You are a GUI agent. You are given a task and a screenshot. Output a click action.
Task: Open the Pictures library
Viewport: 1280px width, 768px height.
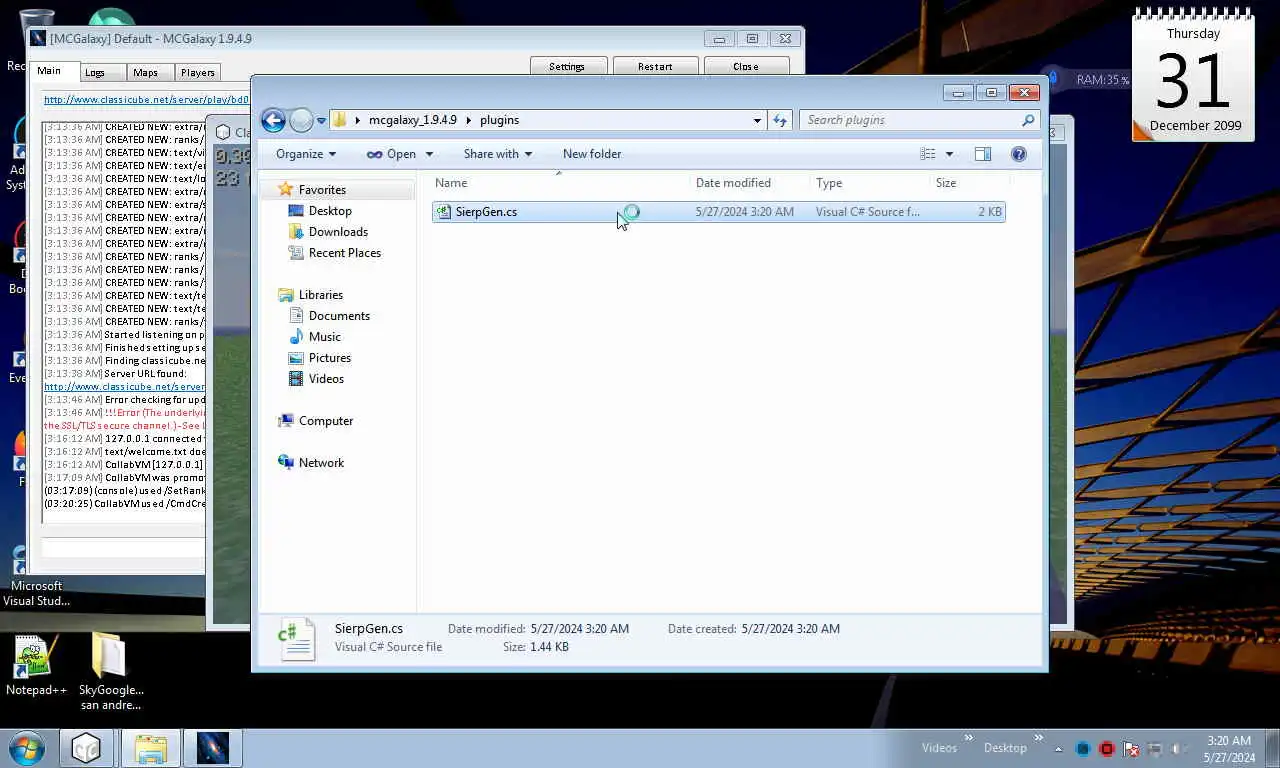click(x=329, y=358)
